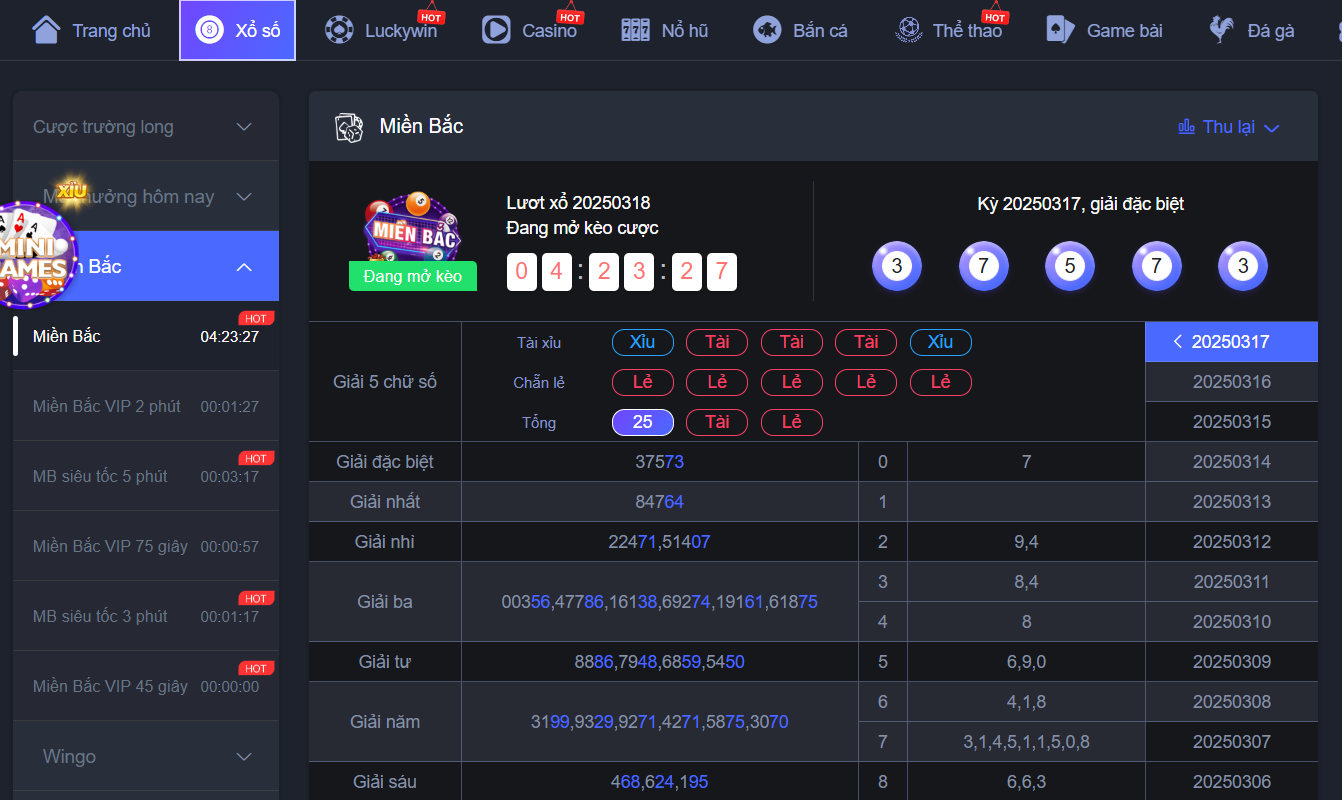Select the Casino play icon

pos(496,30)
